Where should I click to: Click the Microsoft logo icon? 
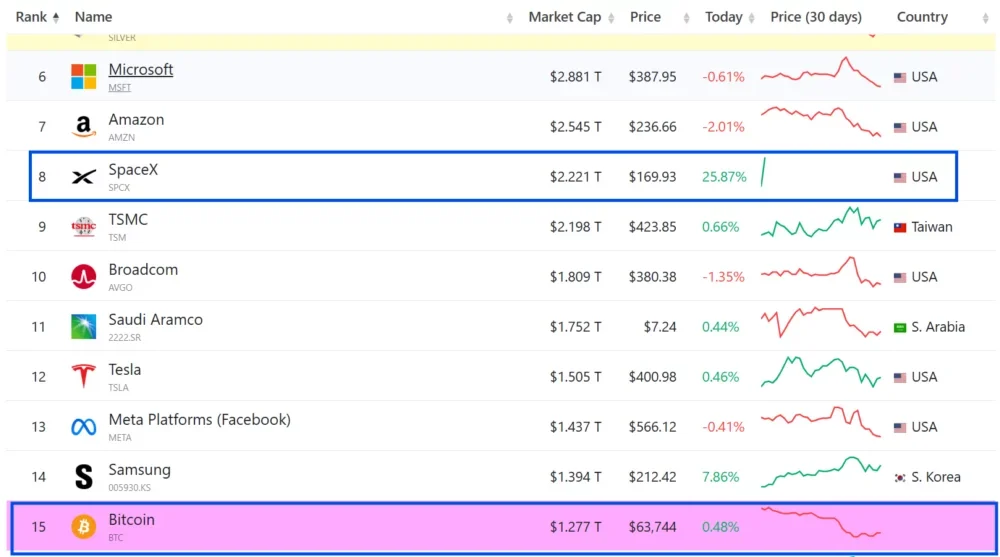(84, 77)
